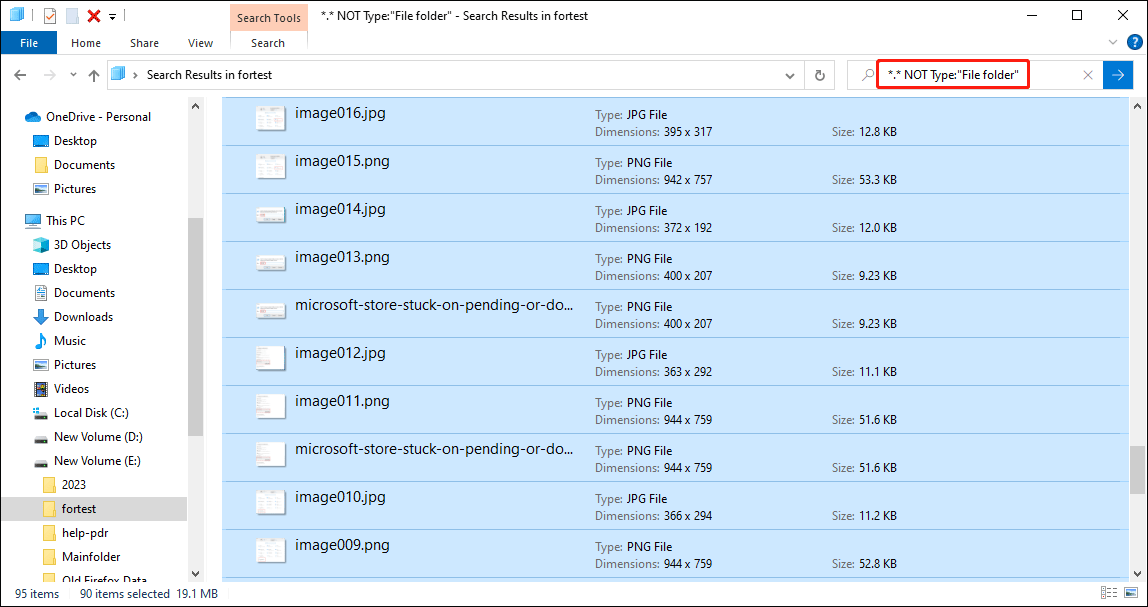Expand the address bar history dropdown
1148x607 pixels.
(789, 74)
